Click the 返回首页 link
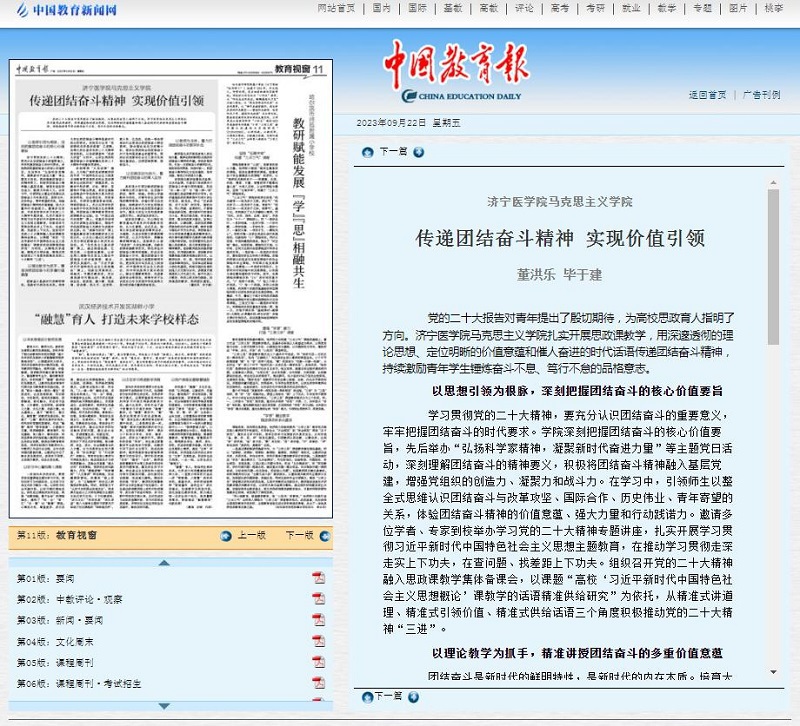The width and height of the screenshot is (800, 726). tap(707, 95)
